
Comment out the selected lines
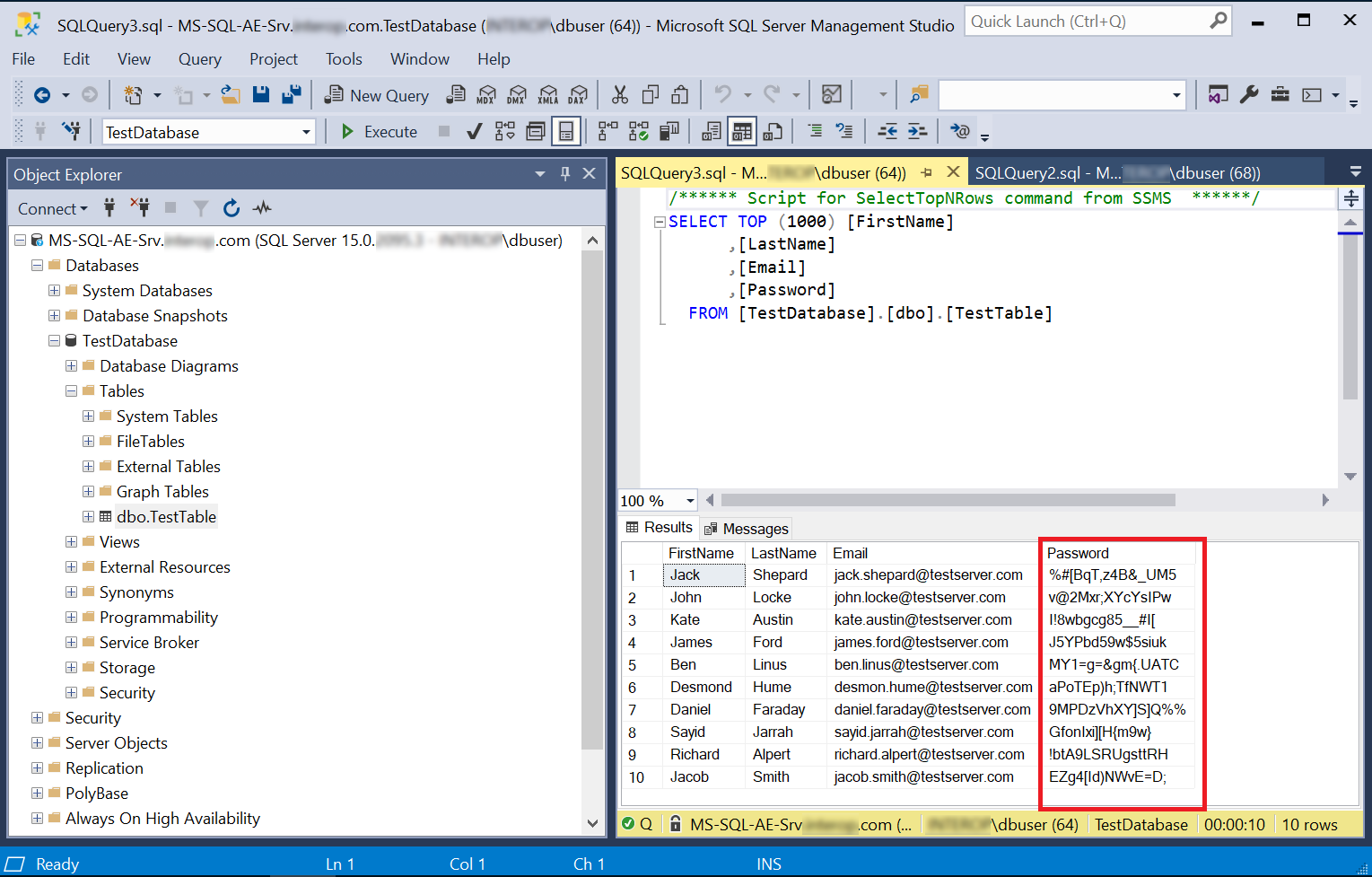point(815,132)
